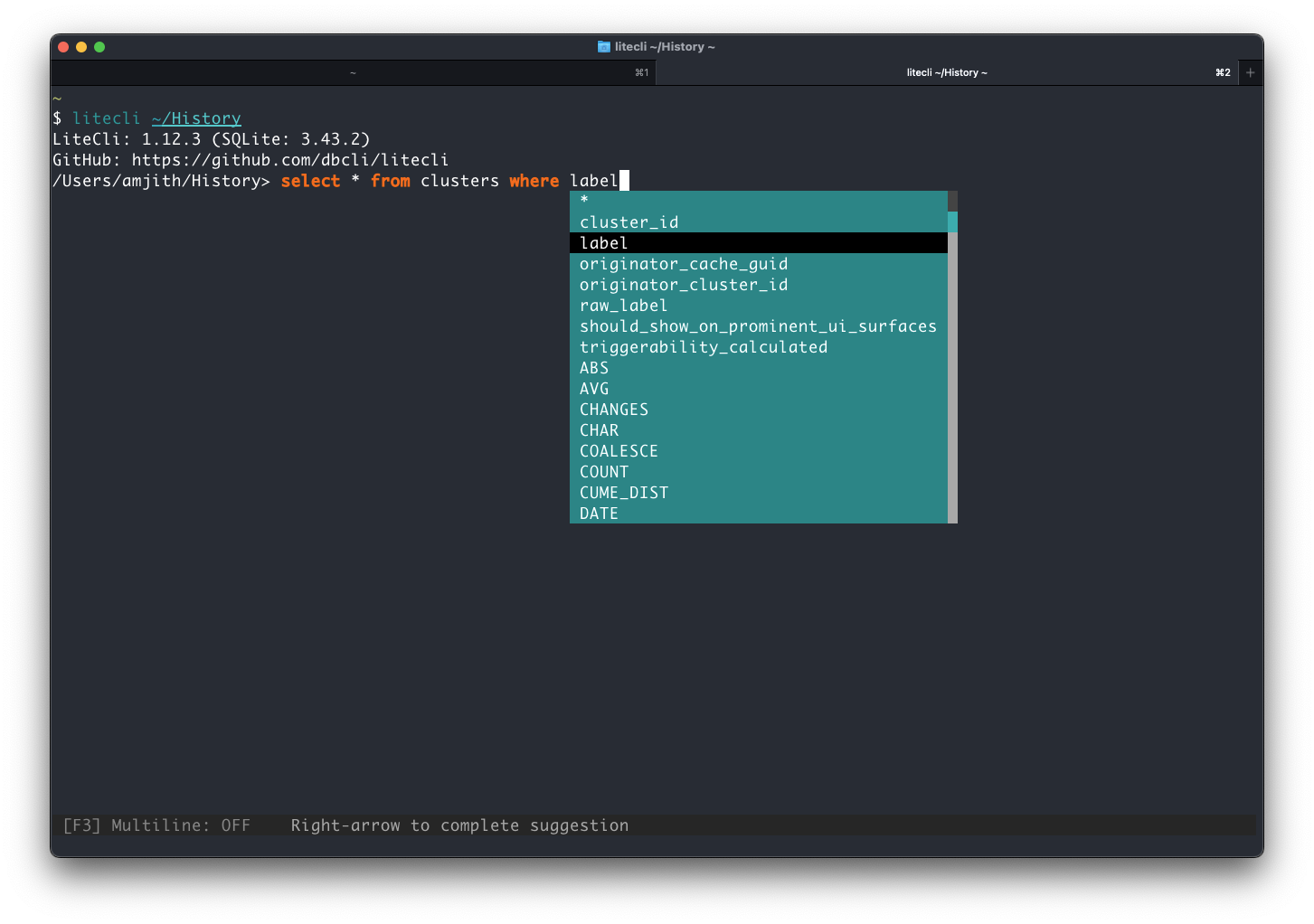Click the 'clusters' table name in query
1314x924 pixels.
[459, 181]
